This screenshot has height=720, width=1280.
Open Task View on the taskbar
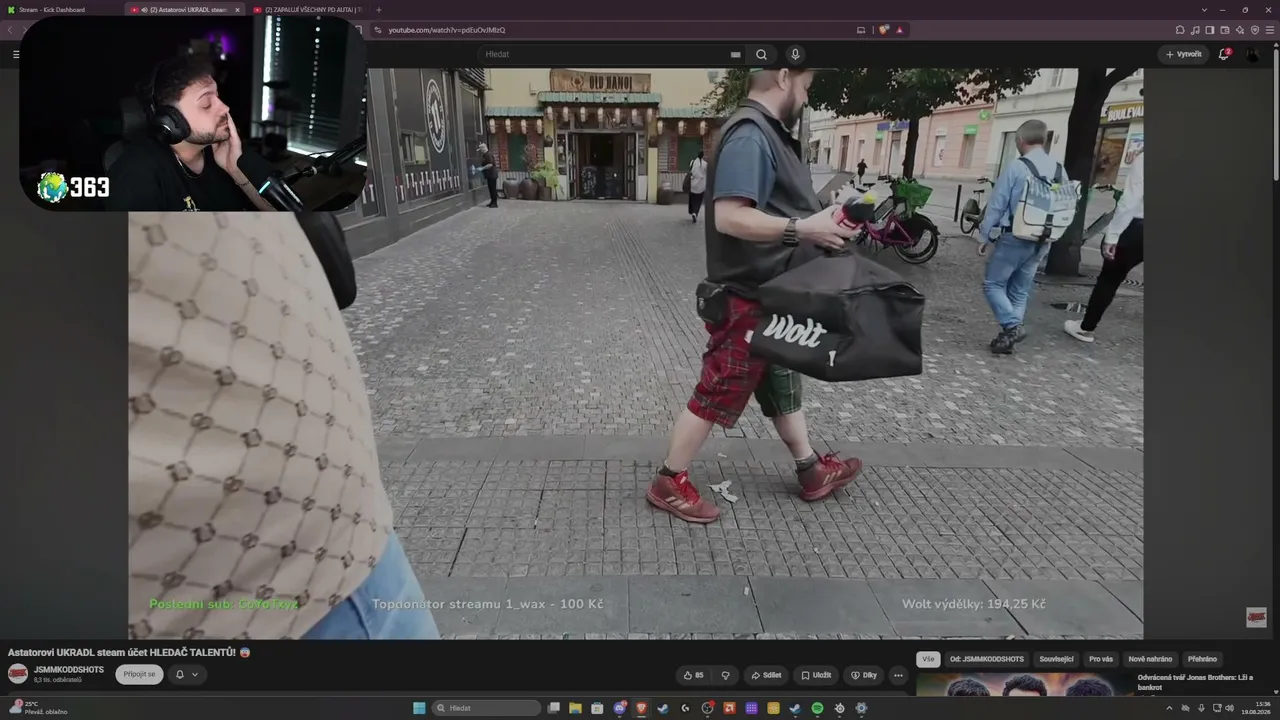(553, 708)
